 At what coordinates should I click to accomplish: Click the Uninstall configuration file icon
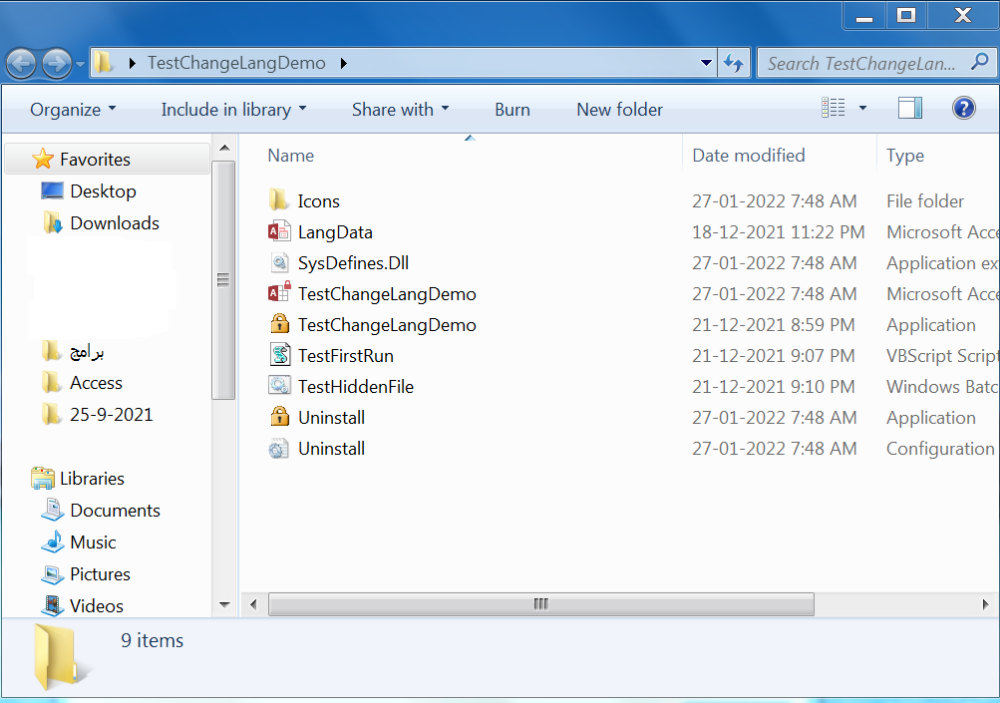[279, 449]
